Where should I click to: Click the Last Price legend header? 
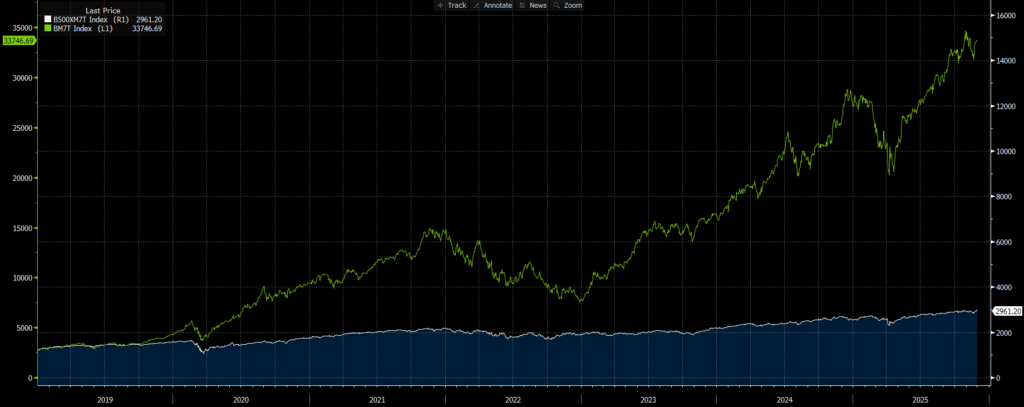(104, 10)
